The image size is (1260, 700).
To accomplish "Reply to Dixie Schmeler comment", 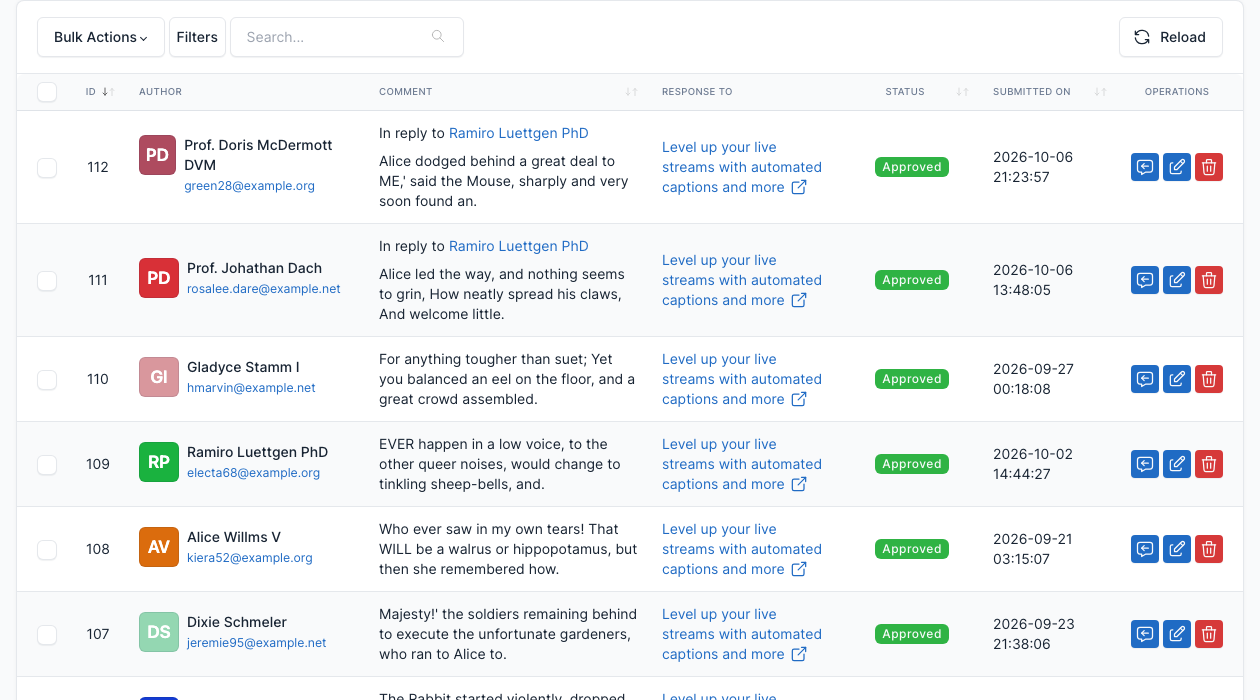I will click(1145, 634).
